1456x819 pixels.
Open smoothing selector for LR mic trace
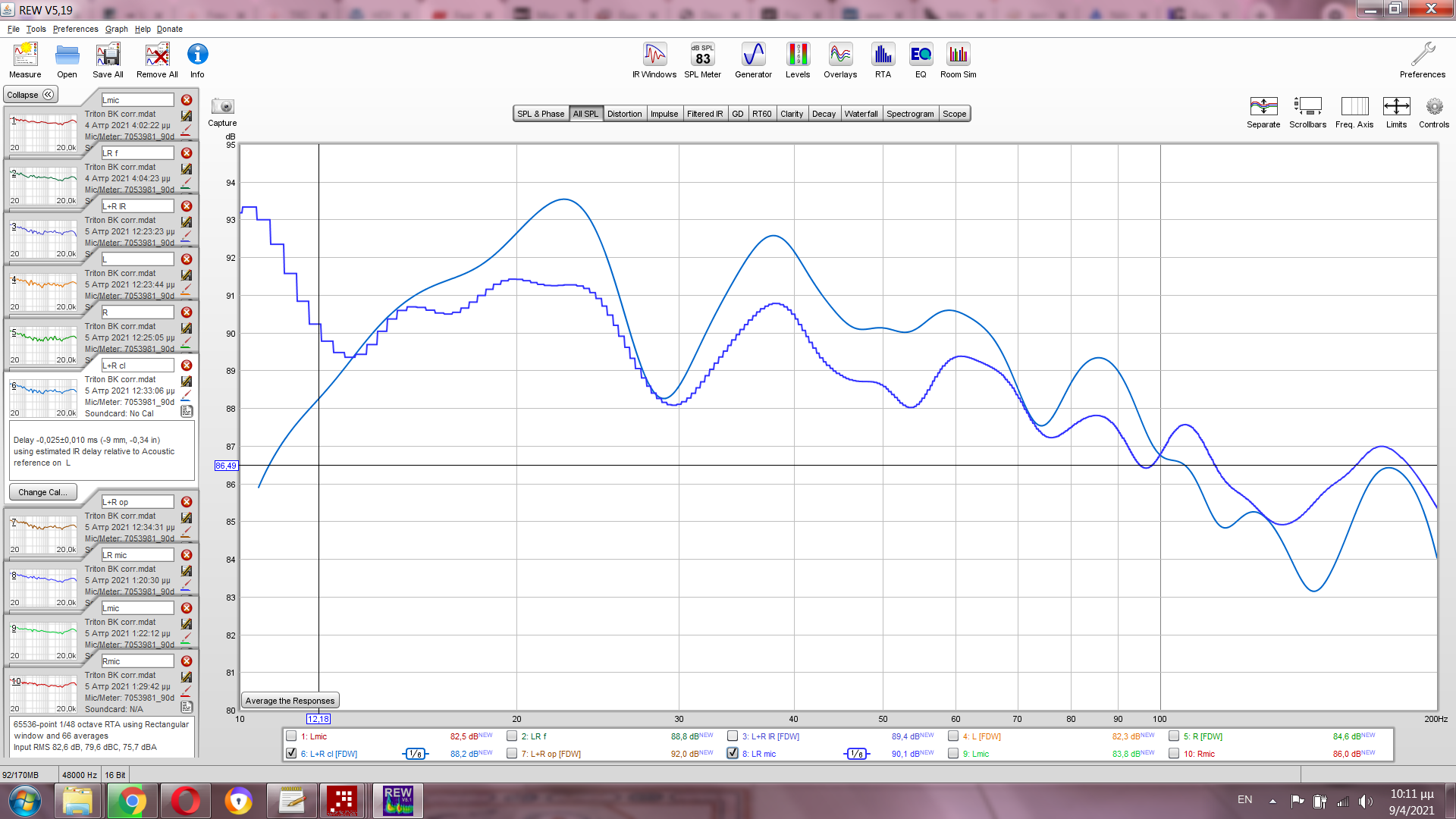(x=856, y=754)
